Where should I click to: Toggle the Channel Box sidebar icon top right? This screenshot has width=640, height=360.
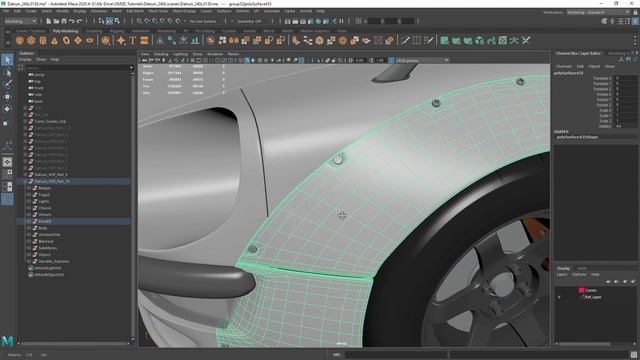[x=635, y=21]
